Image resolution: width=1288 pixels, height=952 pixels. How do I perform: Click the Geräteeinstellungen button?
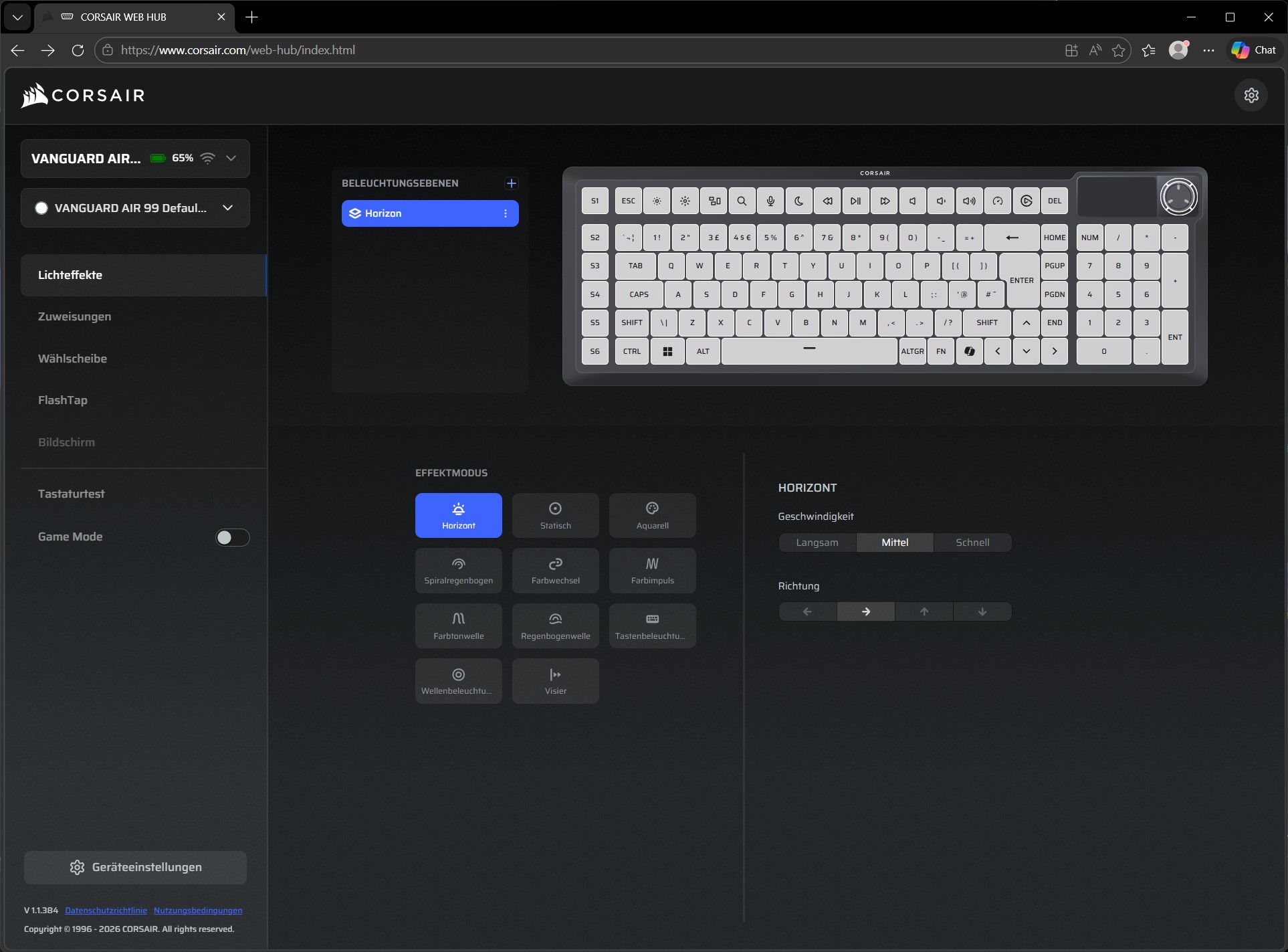click(135, 867)
